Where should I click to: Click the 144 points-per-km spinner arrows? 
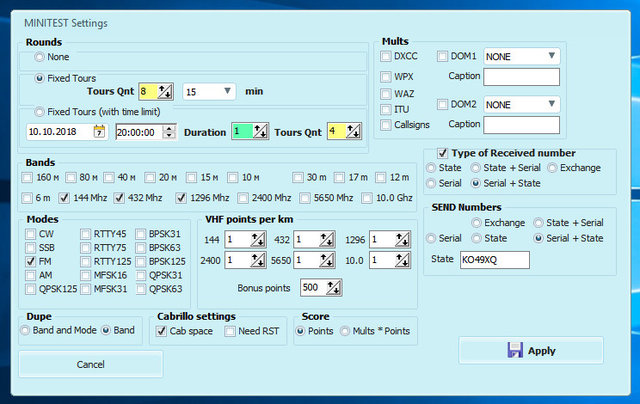point(258,240)
